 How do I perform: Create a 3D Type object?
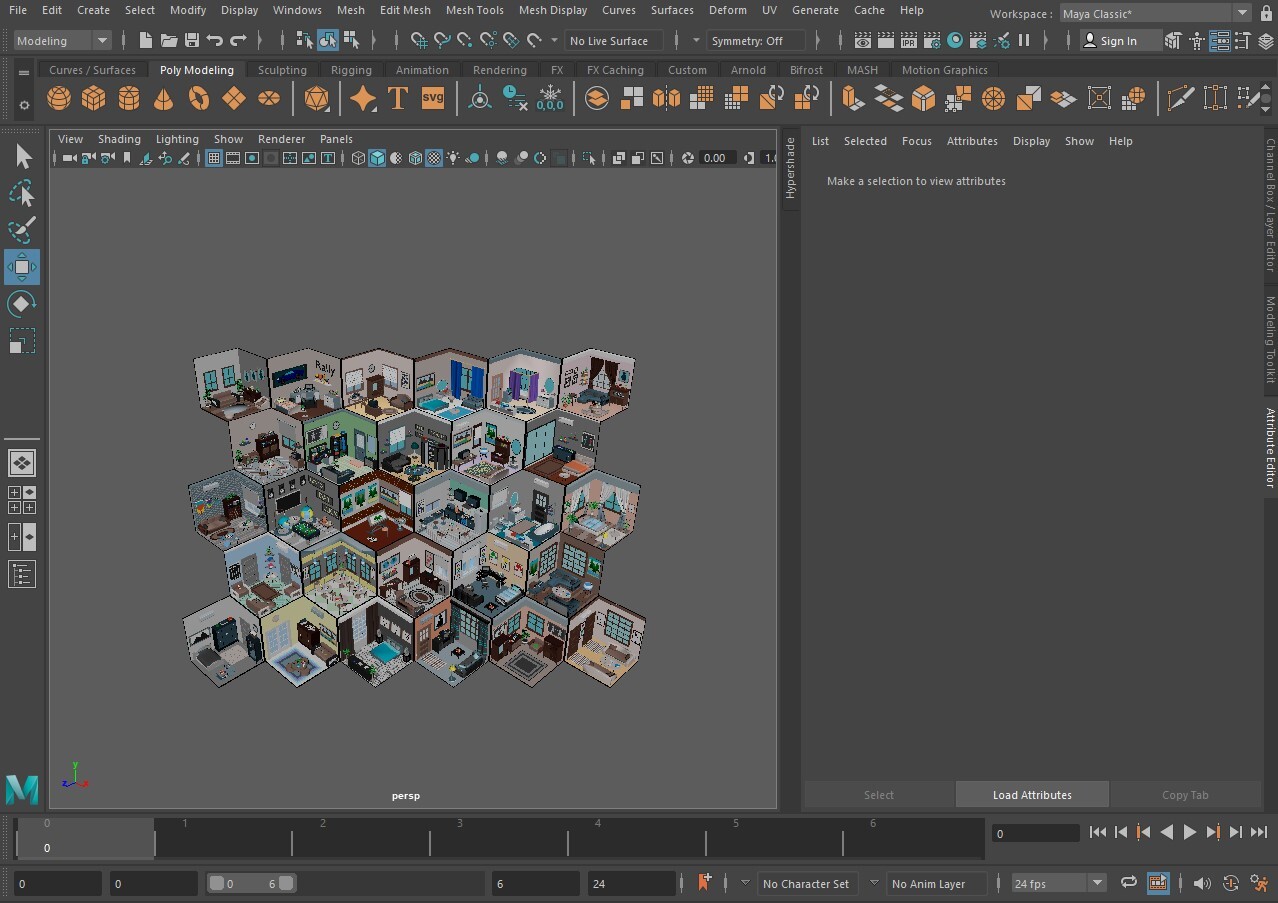click(x=397, y=98)
